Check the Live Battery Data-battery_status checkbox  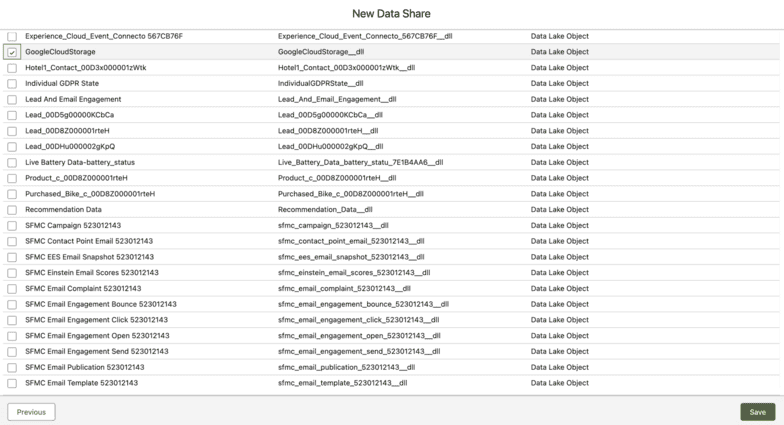tap(12, 162)
